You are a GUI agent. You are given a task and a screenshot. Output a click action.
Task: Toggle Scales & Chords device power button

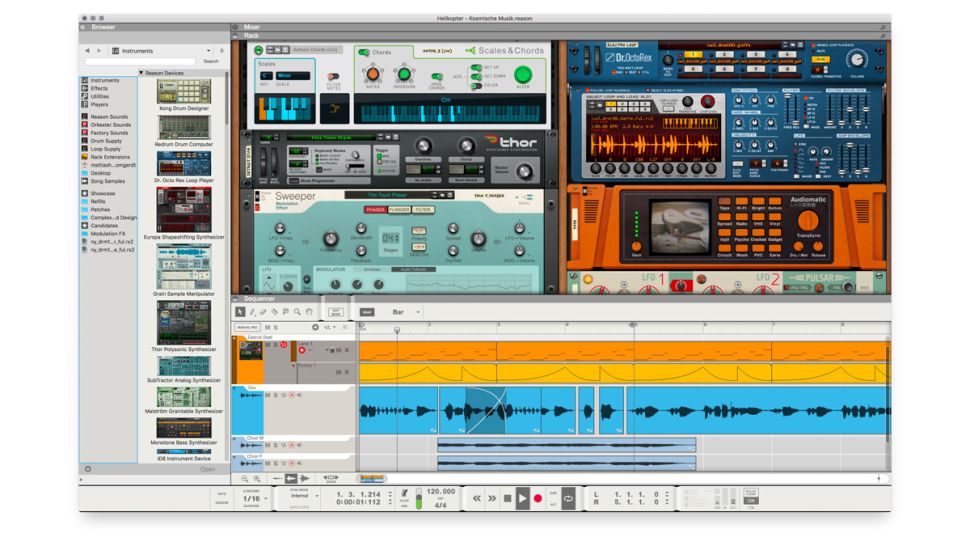point(259,50)
